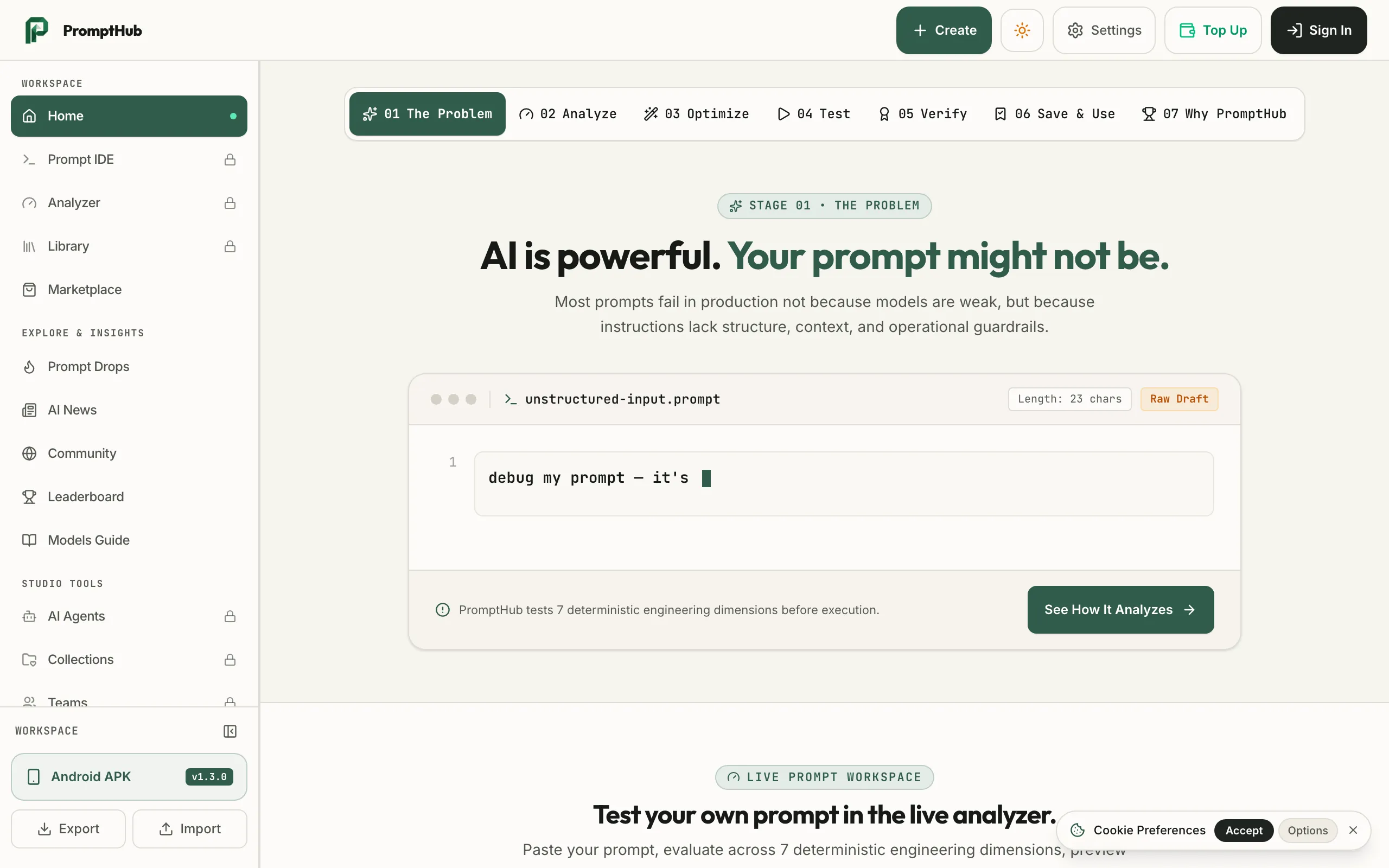Switch to the 07 Why PromptHub tab
Image resolution: width=1389 pixels, height=868 pixels.
(1213, 114)
